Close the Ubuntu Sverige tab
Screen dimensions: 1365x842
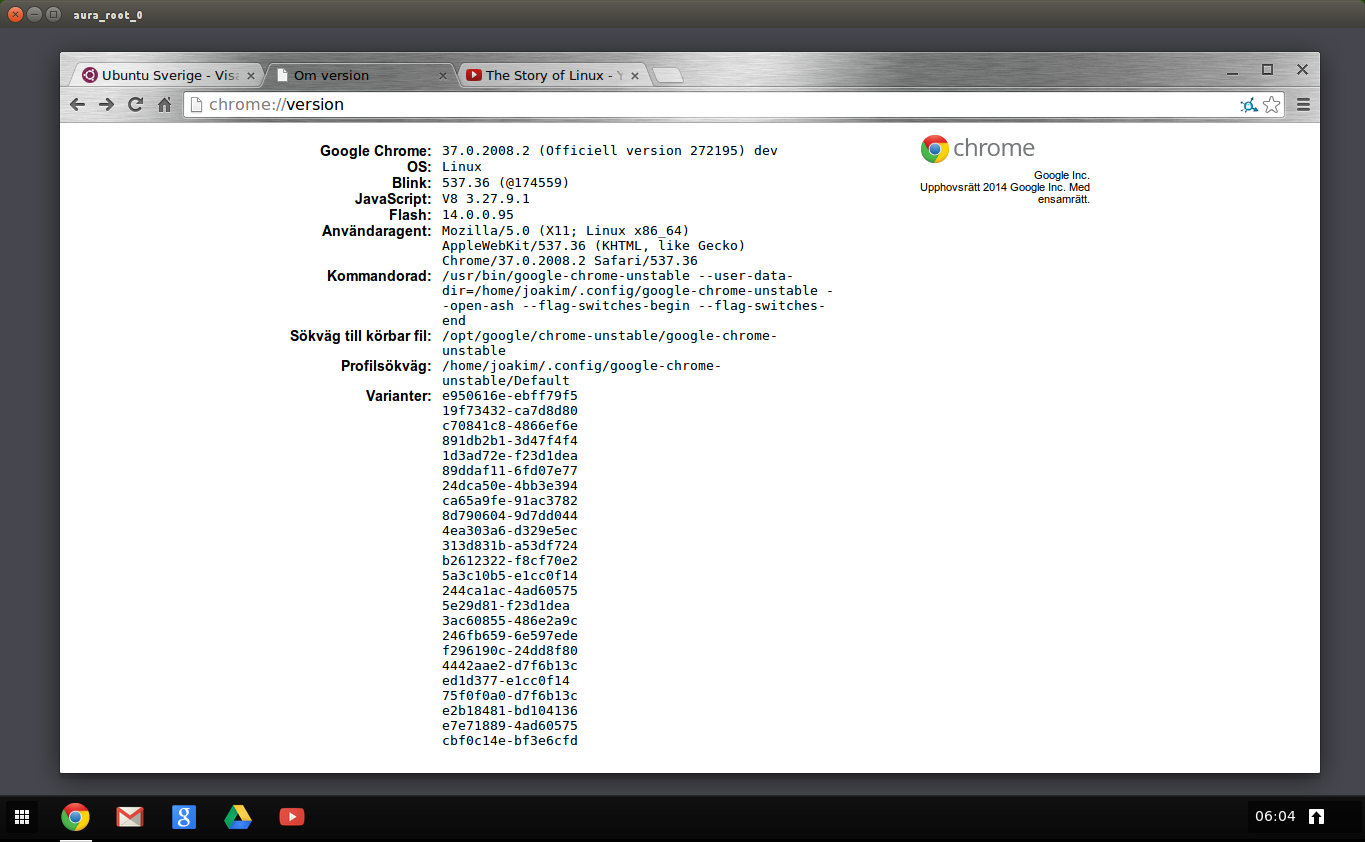coord(251,75)
